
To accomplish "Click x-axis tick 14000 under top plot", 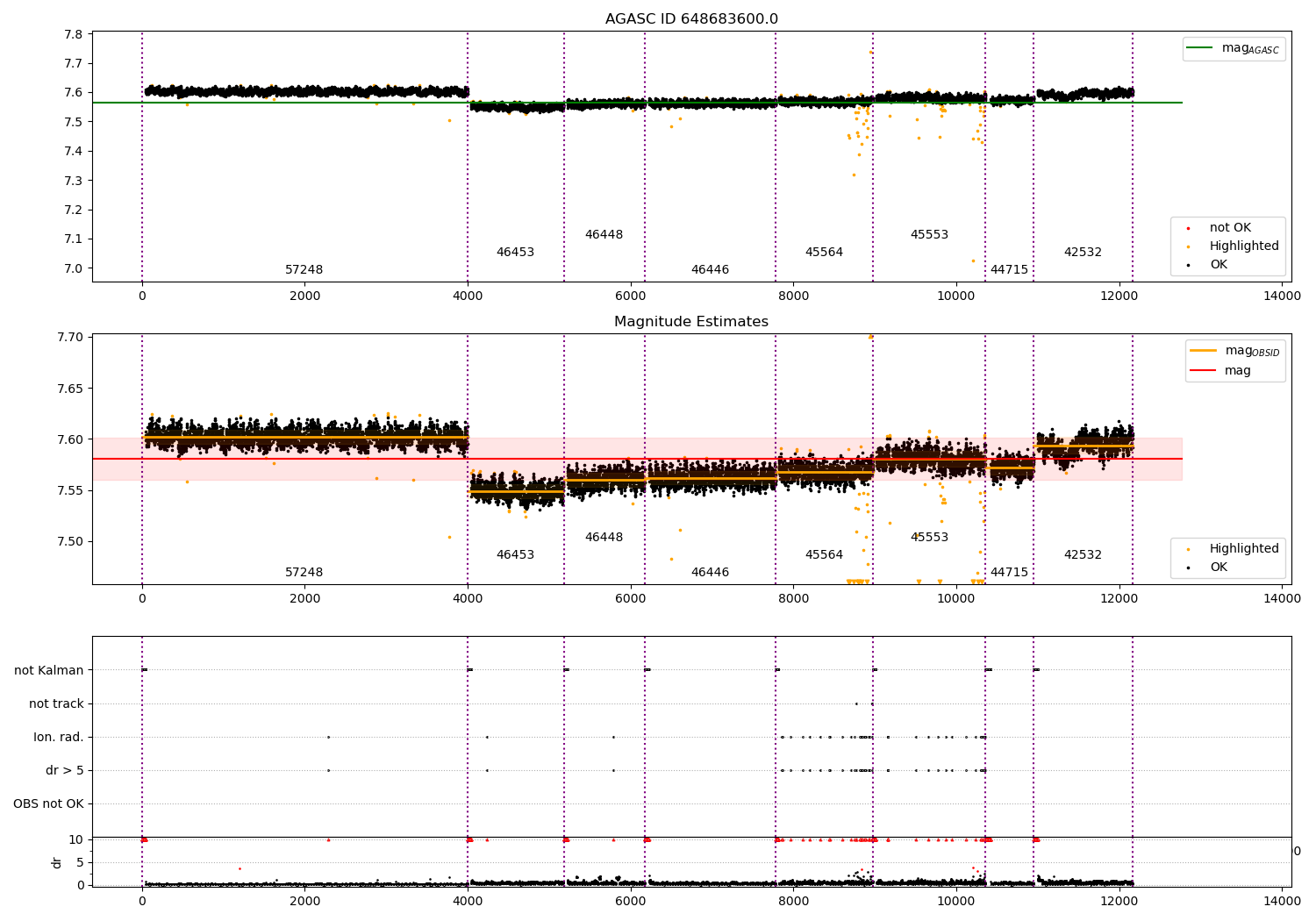I will (x=1282, y=296).
